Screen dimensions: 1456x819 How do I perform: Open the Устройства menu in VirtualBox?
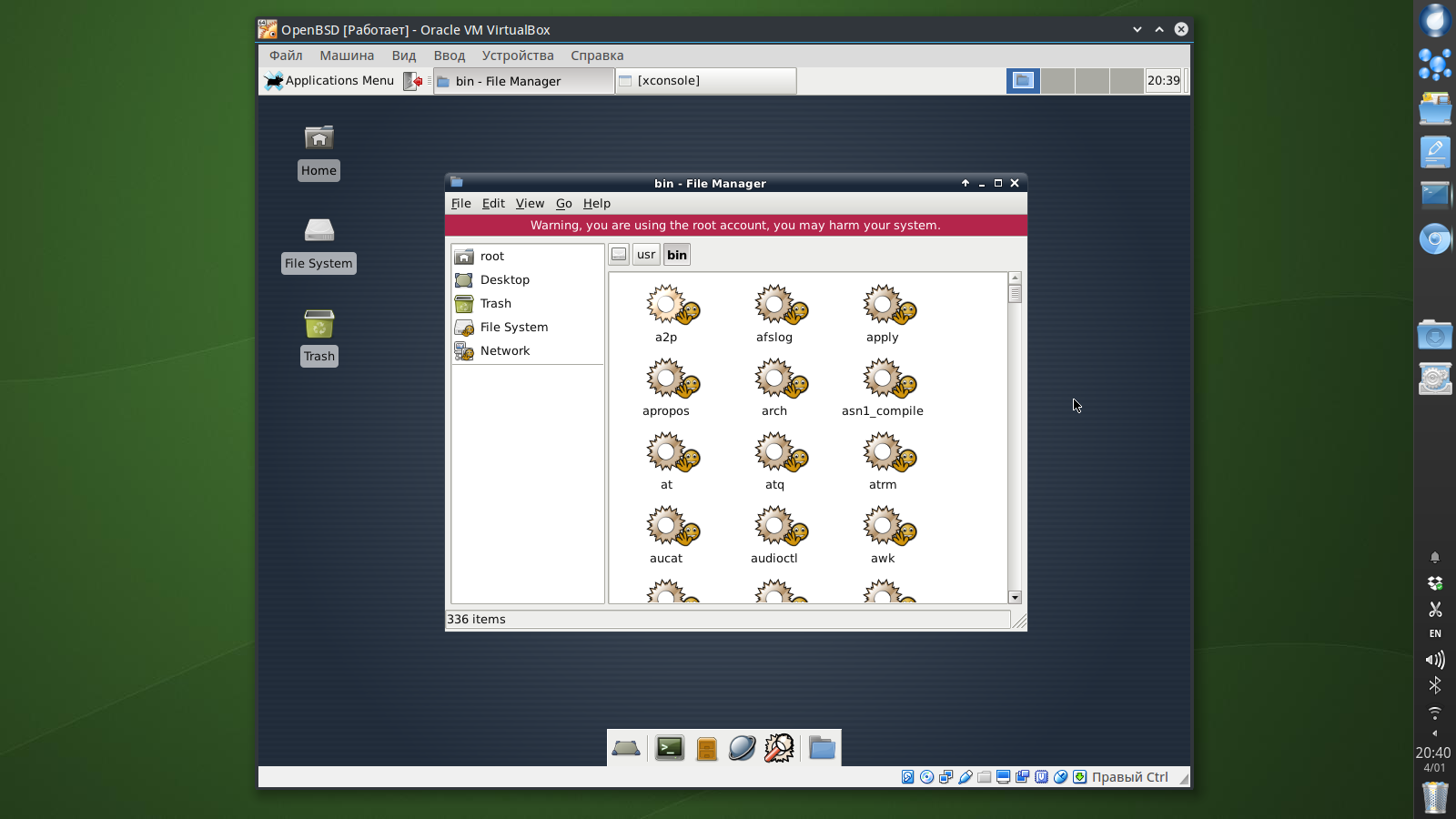point(518,56)
